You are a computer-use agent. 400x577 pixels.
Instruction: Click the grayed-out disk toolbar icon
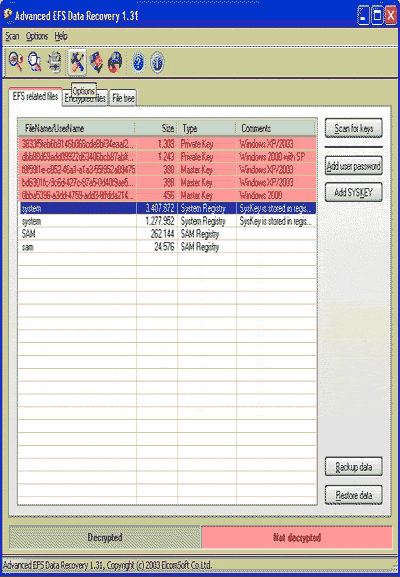click(x=55, y=62)
